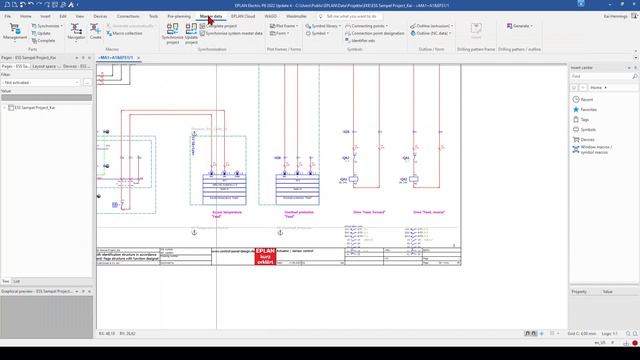
Task: Open Symbols in Insert center
Action: pyautogui.click(x=584, y=129)
